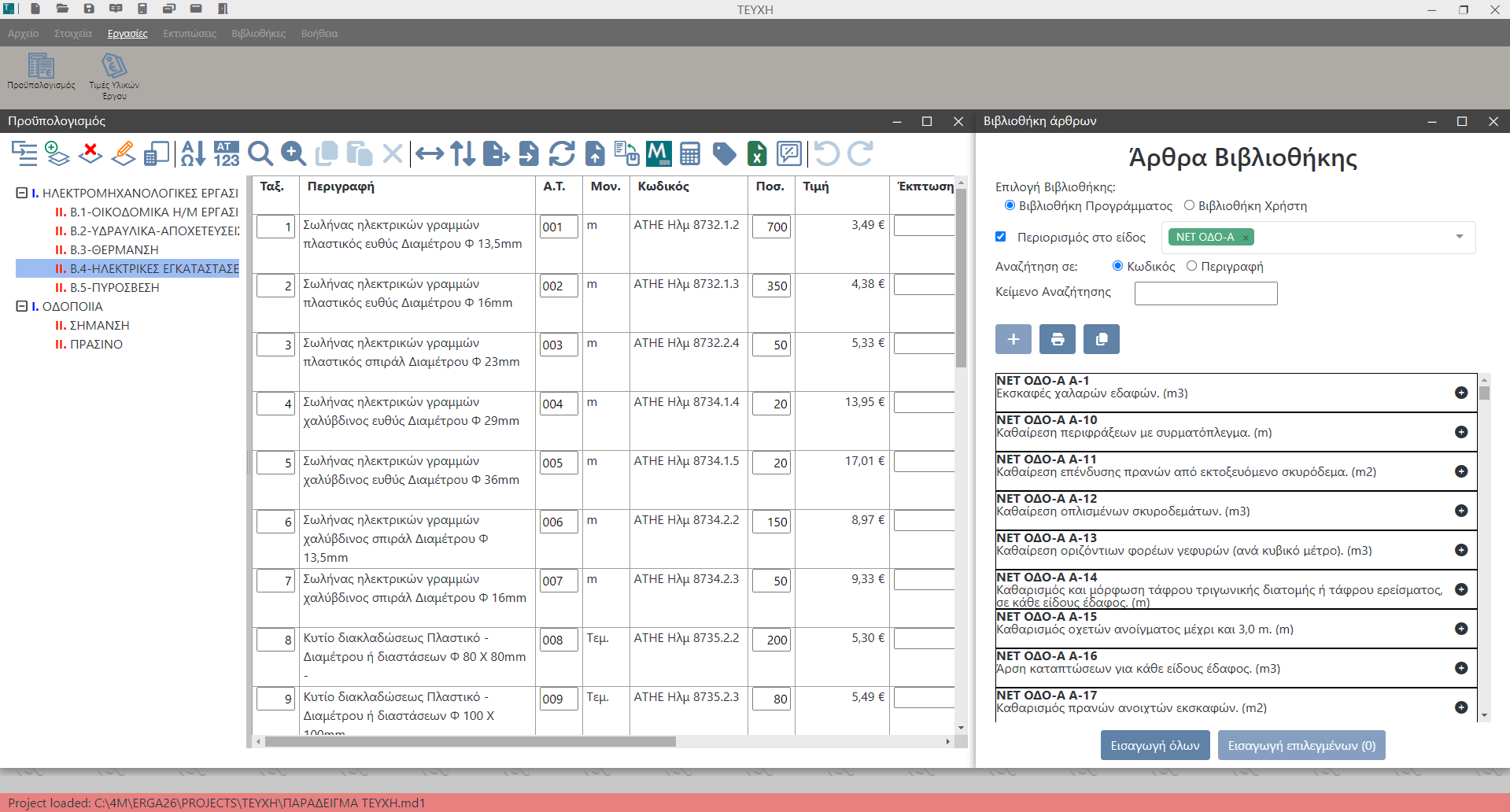Click the Εισαγωγή όλων button

(1154, 745)
